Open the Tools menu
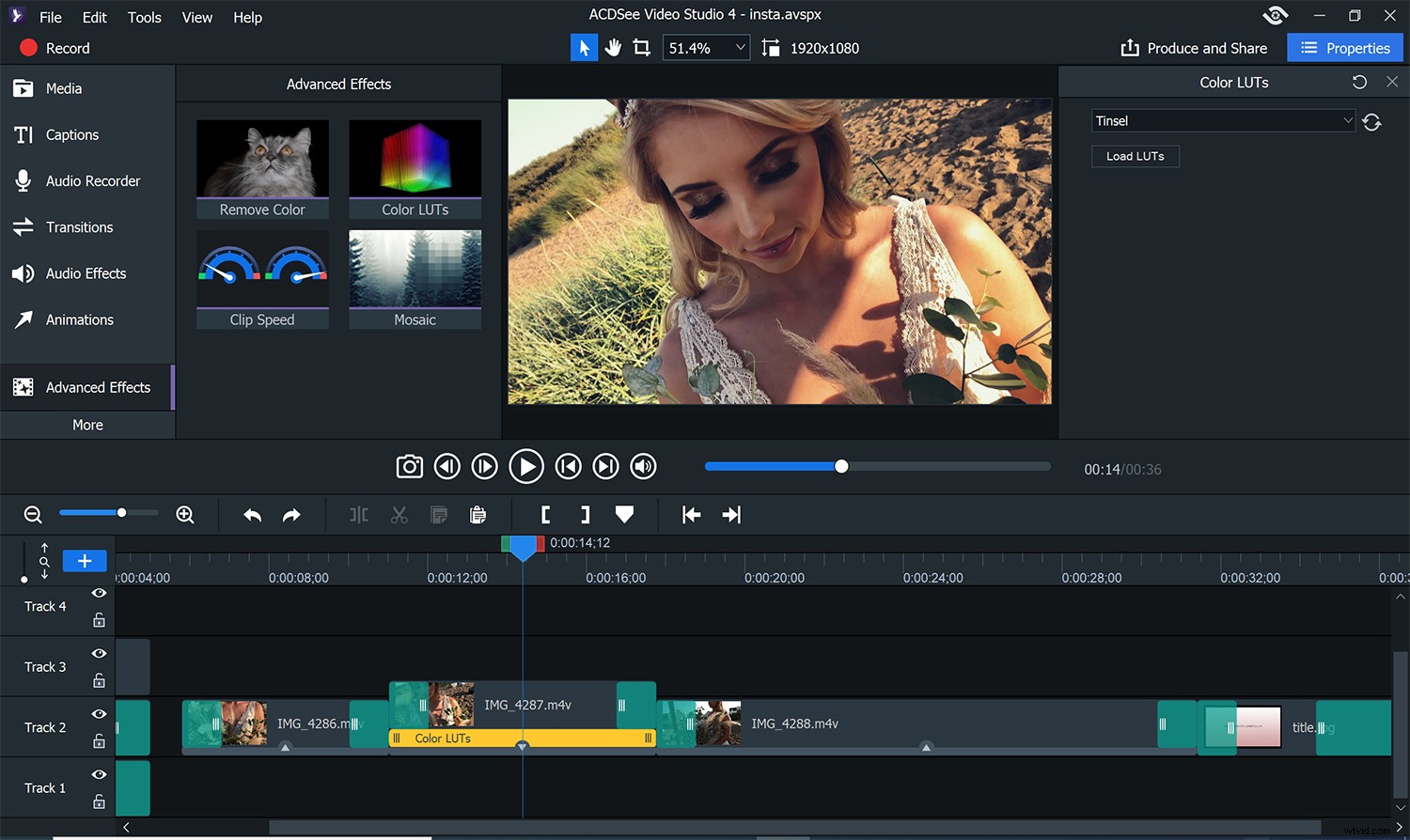 (144, 17)
